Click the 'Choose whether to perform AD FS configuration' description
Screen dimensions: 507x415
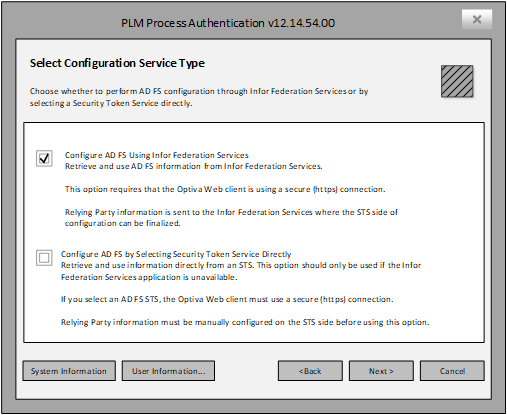tap(199, 97)
